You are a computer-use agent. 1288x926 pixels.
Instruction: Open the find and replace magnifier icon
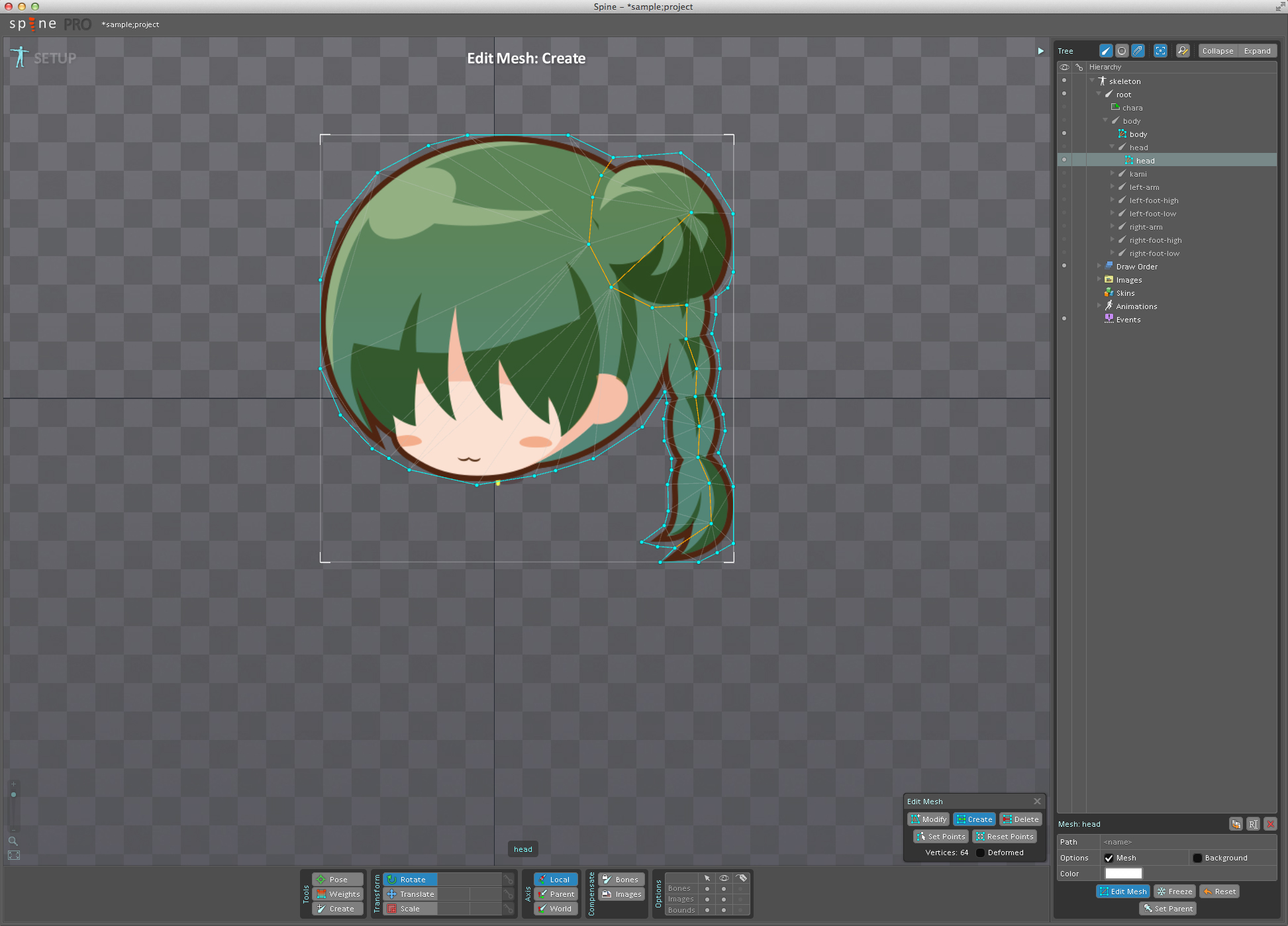[x=1183, y=51]
